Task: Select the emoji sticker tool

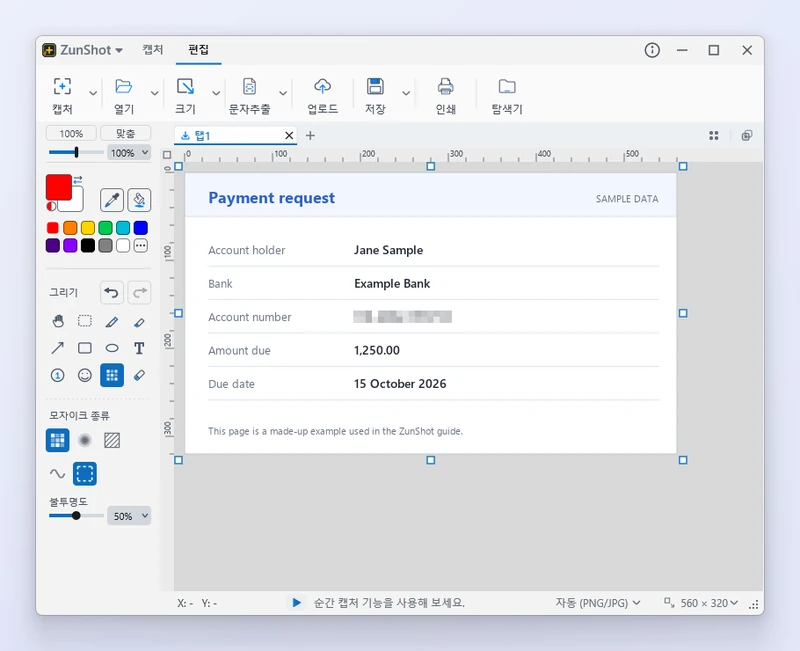Action: click(85, 375)
